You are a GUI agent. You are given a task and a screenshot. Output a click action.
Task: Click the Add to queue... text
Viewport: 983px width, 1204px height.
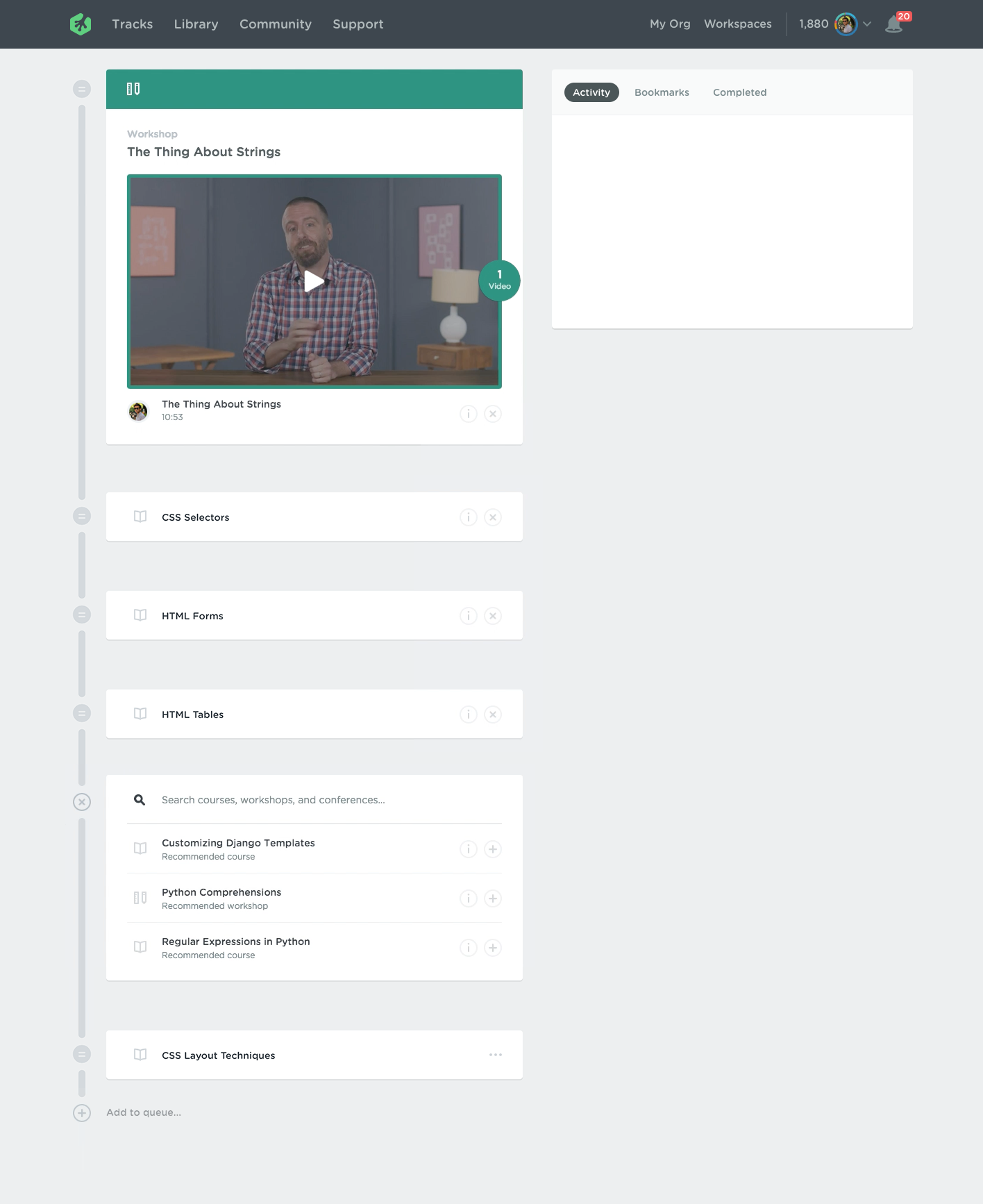pyautogui.click(x=144, y=1112)
